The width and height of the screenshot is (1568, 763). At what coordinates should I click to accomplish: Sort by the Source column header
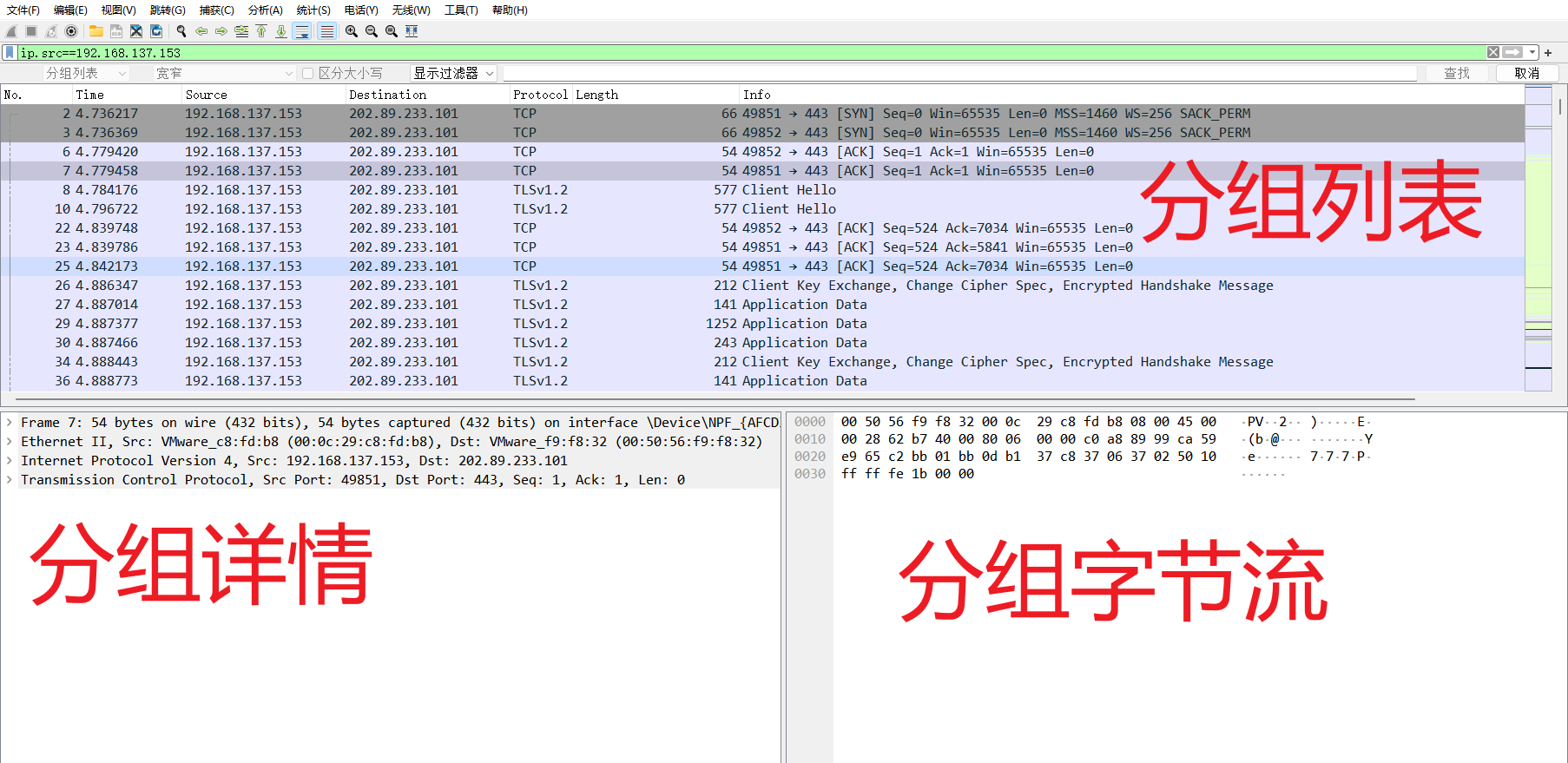[x=264, y=95]
